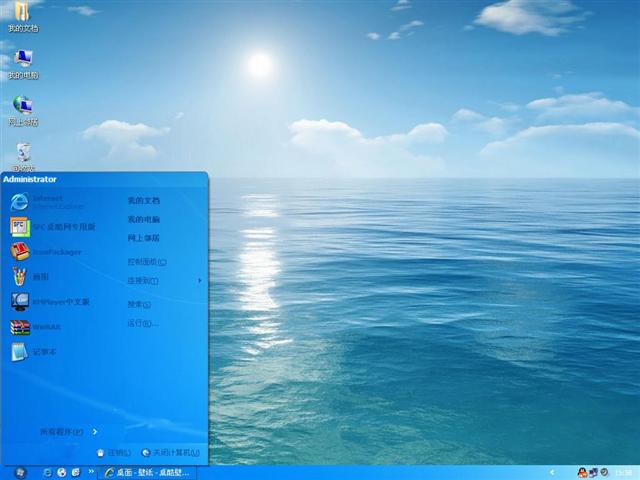Image resolution: width=640 pixels, height=480 pixels.
Task: Expand Connect To (连接到) submenu arrow
Action: click(x=200, y=280)
